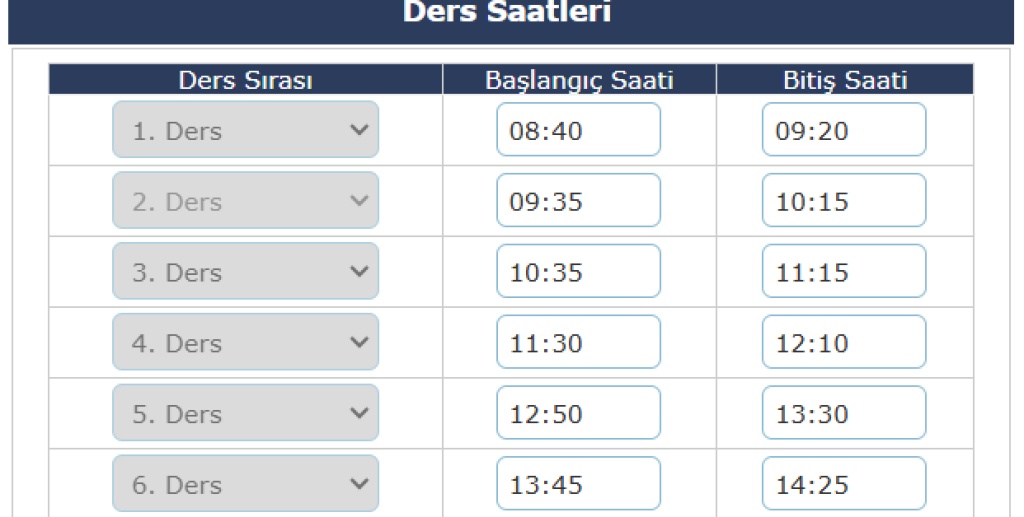Click the 14:25 end time input

click(x=843, y=485)
